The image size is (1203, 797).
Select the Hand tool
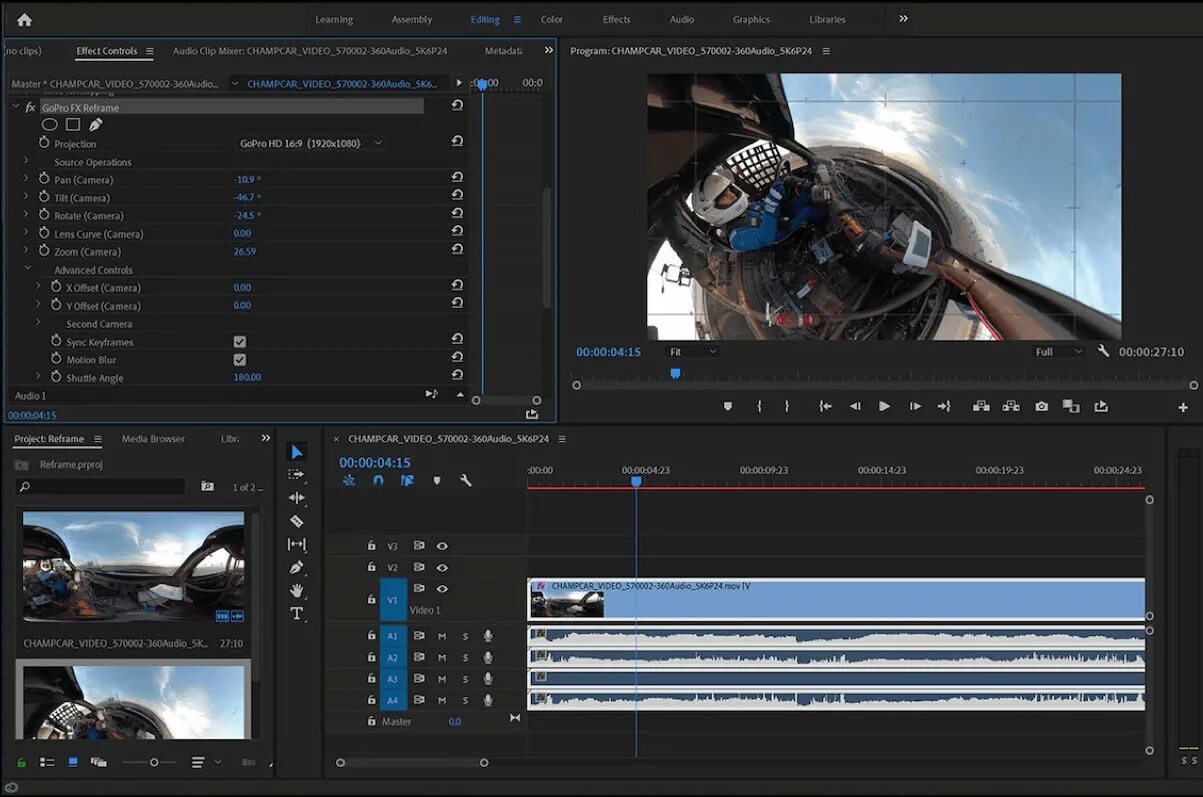coord(296,591)
